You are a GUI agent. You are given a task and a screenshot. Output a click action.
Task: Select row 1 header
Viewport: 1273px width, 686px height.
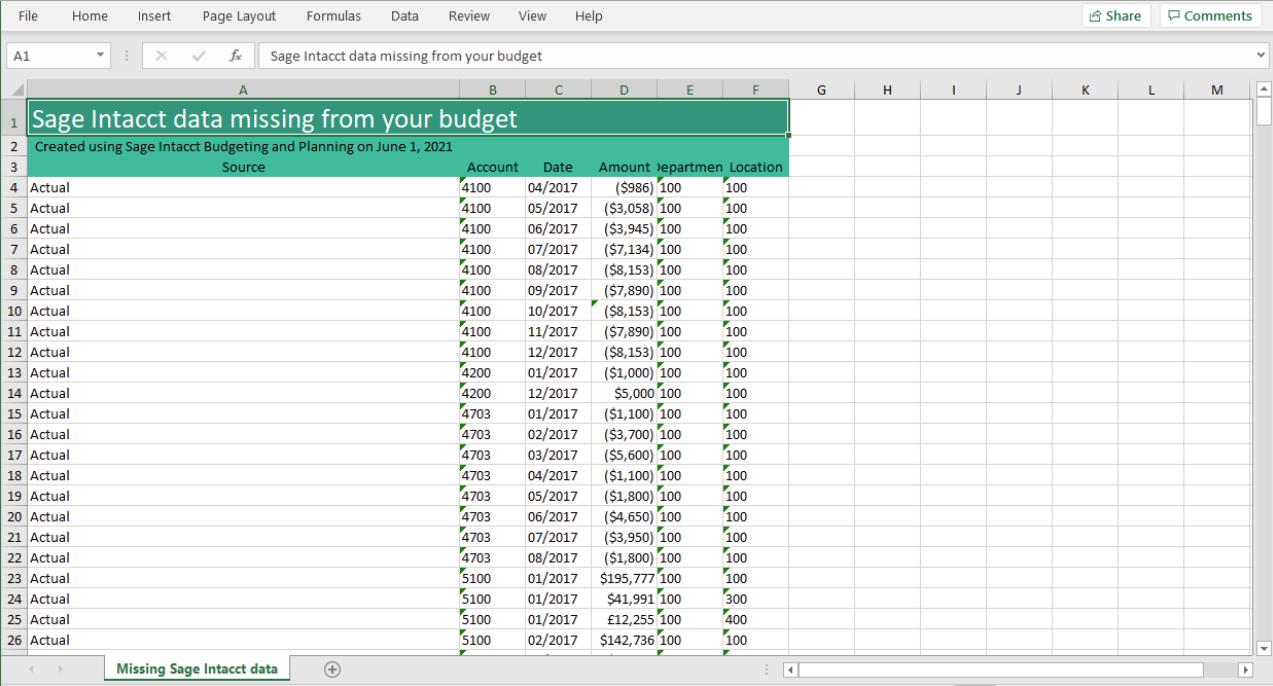point(14,118)
